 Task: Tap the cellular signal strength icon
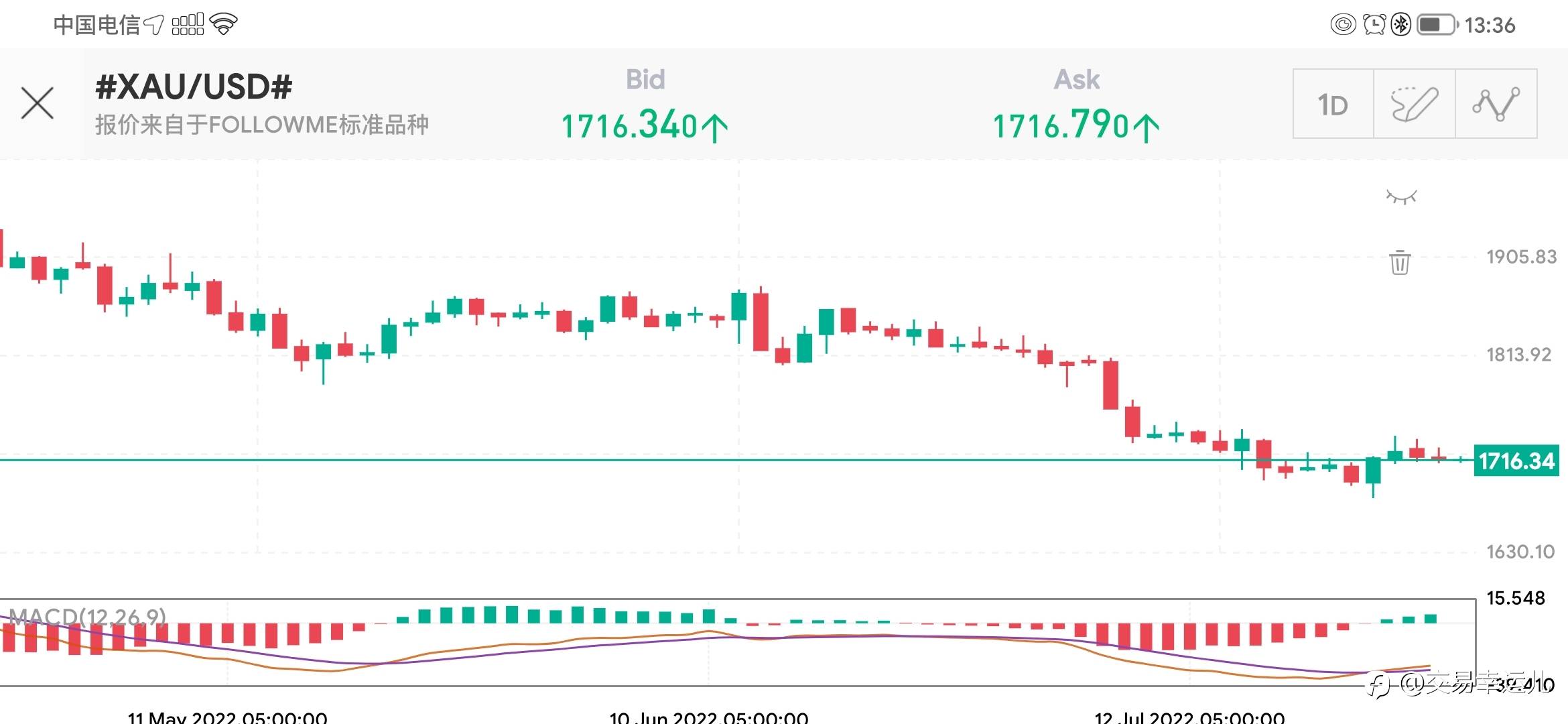tap(188, 25)
